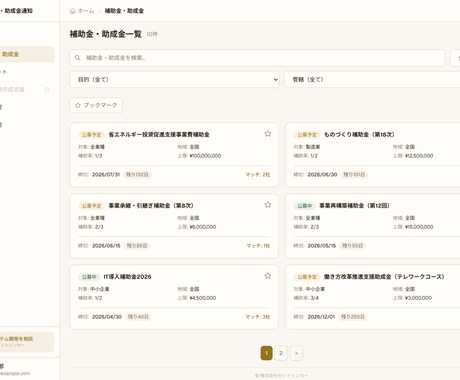Open the ホーム breadcrumb link
This screenshot has height=380, width=460.
point(86,11)
